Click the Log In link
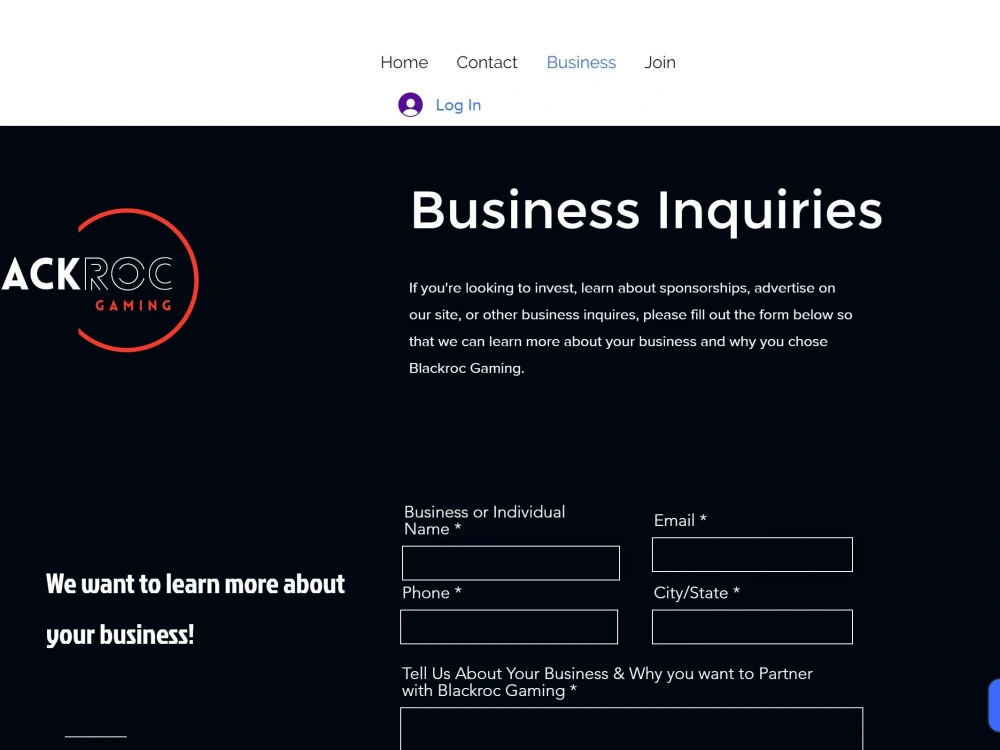This screenshot has width=1000, height=750. point(458,105)
